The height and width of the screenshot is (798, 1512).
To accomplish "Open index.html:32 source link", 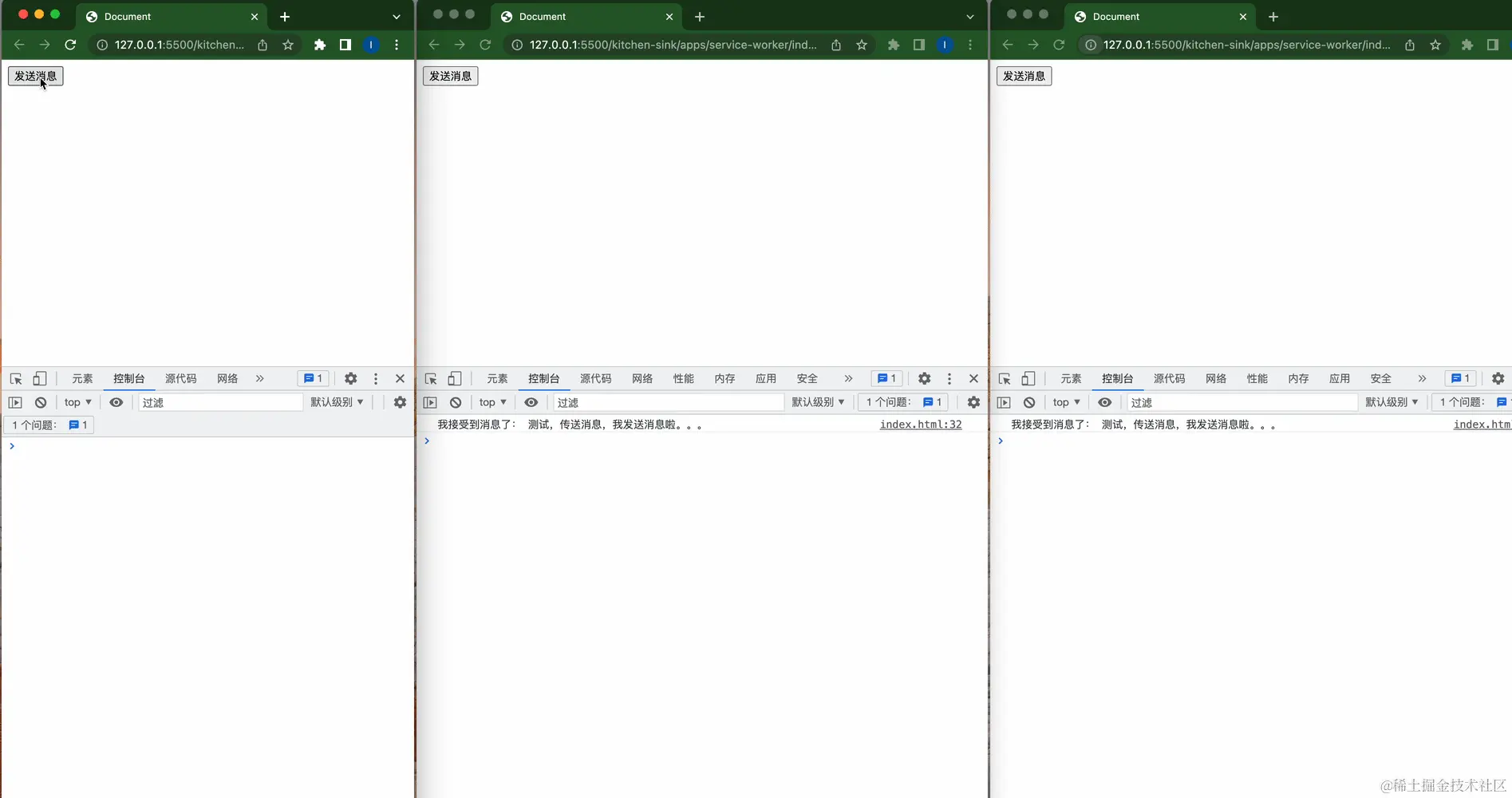I will click(x=920, y=425).
